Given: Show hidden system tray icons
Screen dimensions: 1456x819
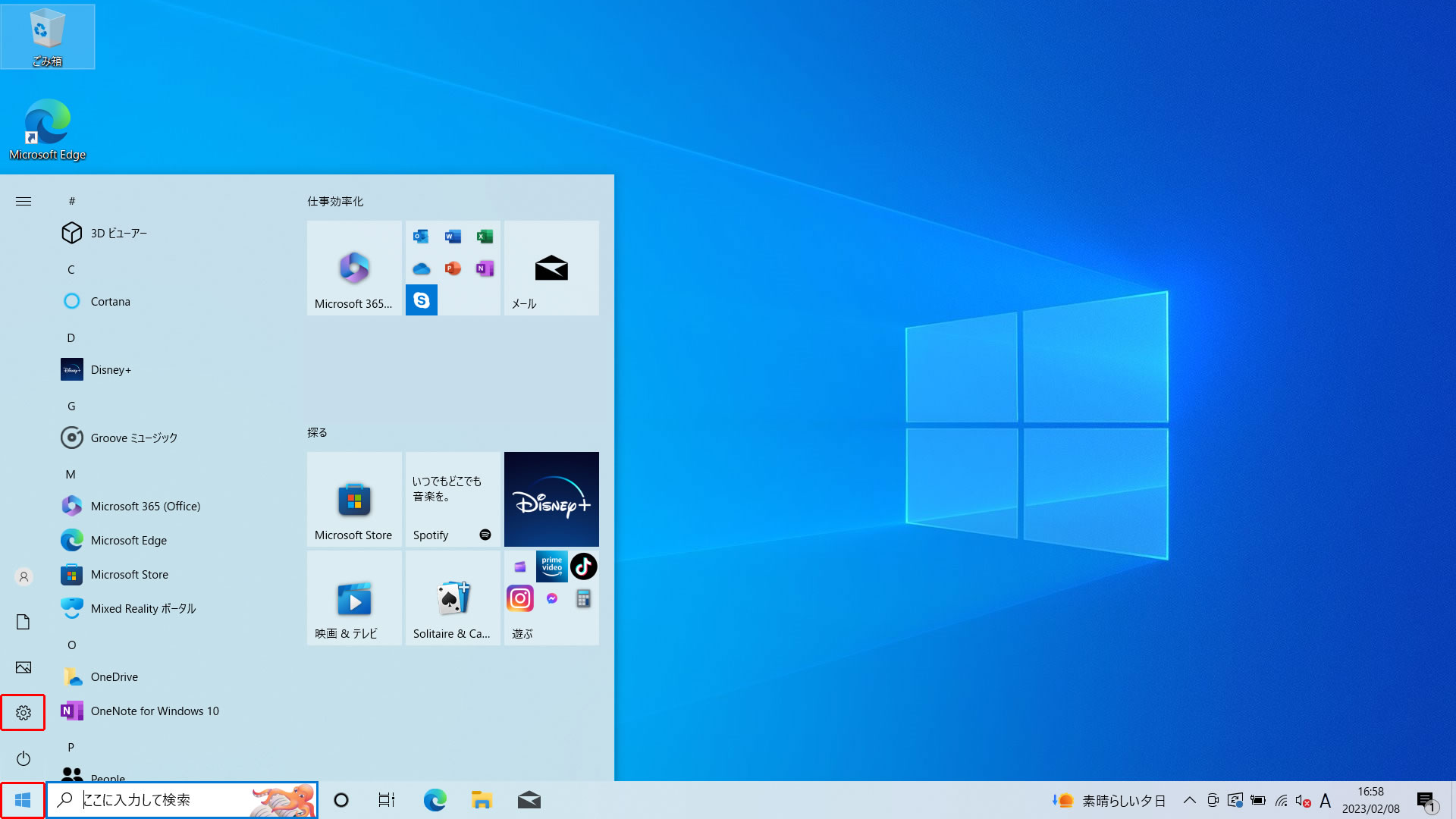Looking at the screenshot, I should point(1190,800).
